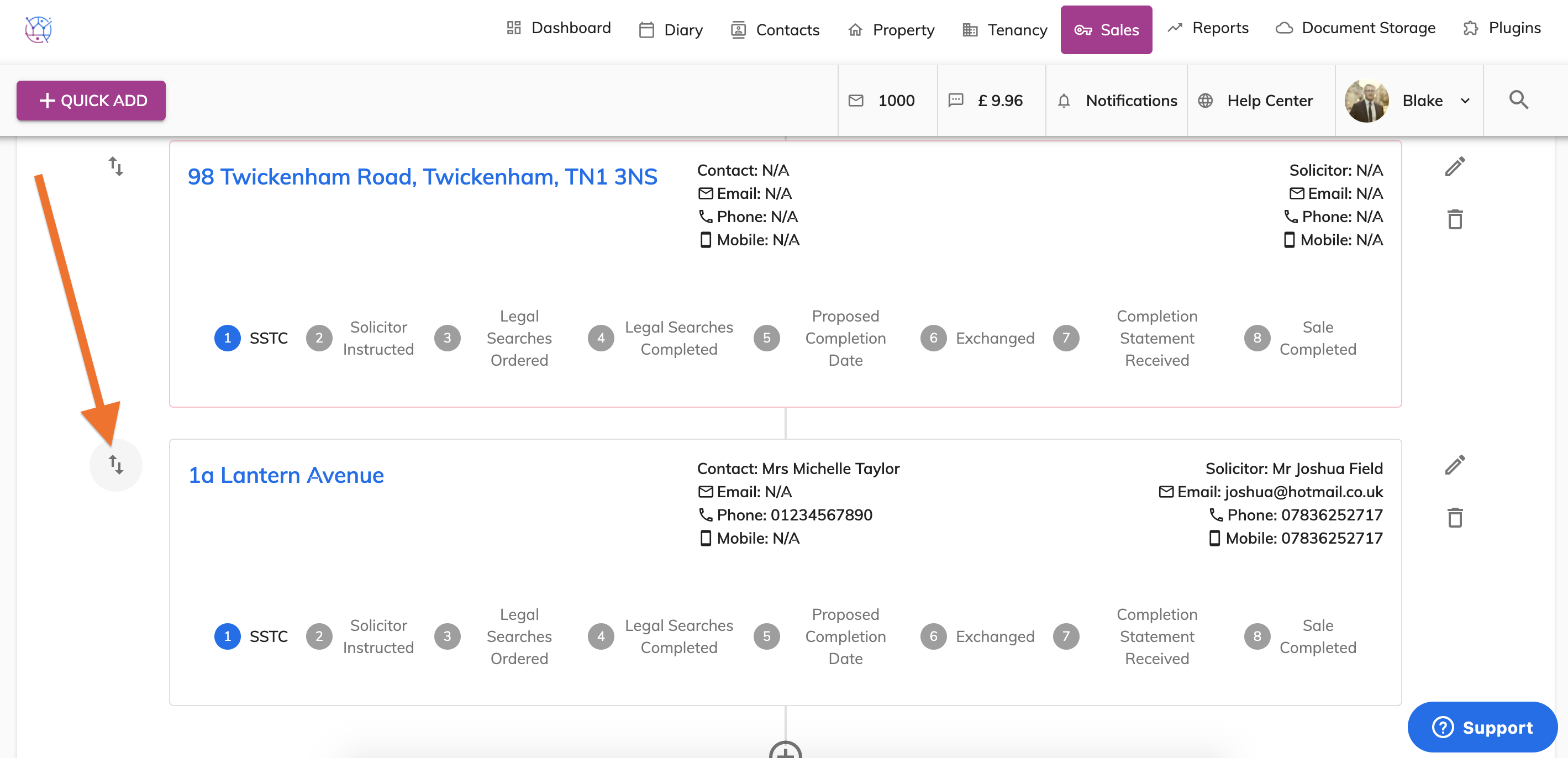Viewport: 1568px width, 758px height.
Task: Select step 8 Sale Completed for Twickenham Road
Action: click(1256, 338)
